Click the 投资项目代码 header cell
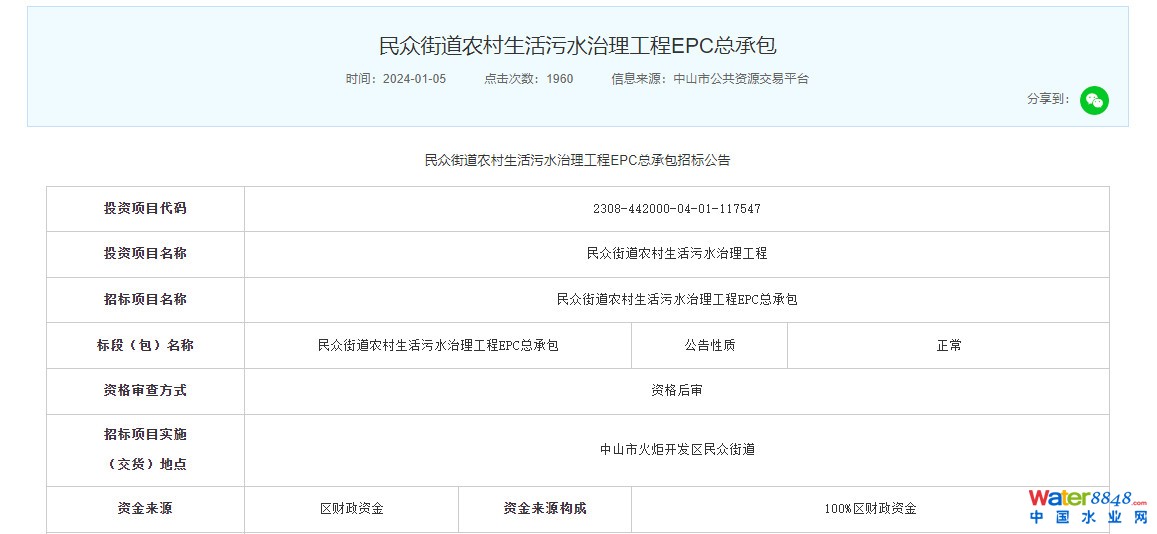Image resolution: width=1157 pixels, height=534 pixels. tap(145, 209)
